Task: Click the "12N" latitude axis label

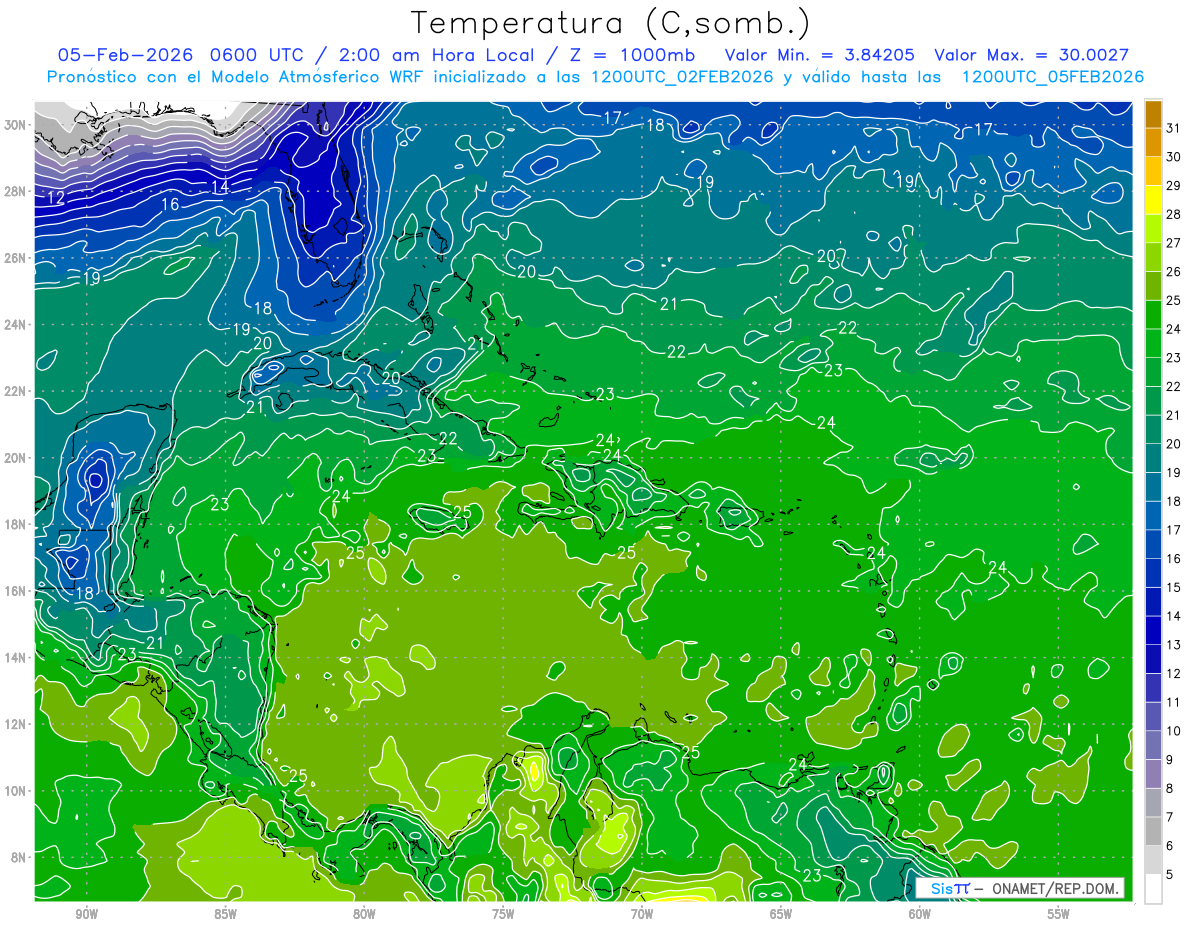Action: tap(16, 724)
